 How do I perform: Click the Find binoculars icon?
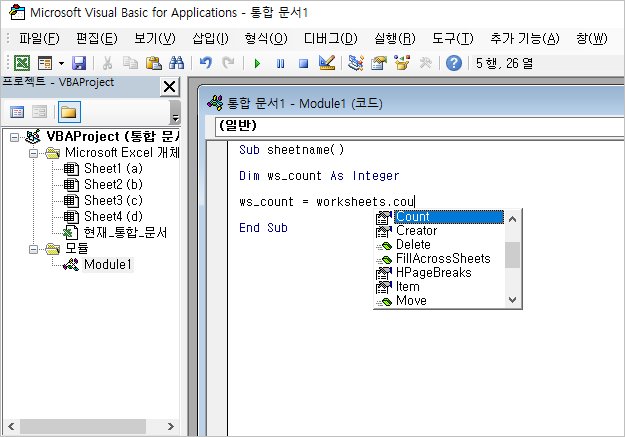point(176,63)
